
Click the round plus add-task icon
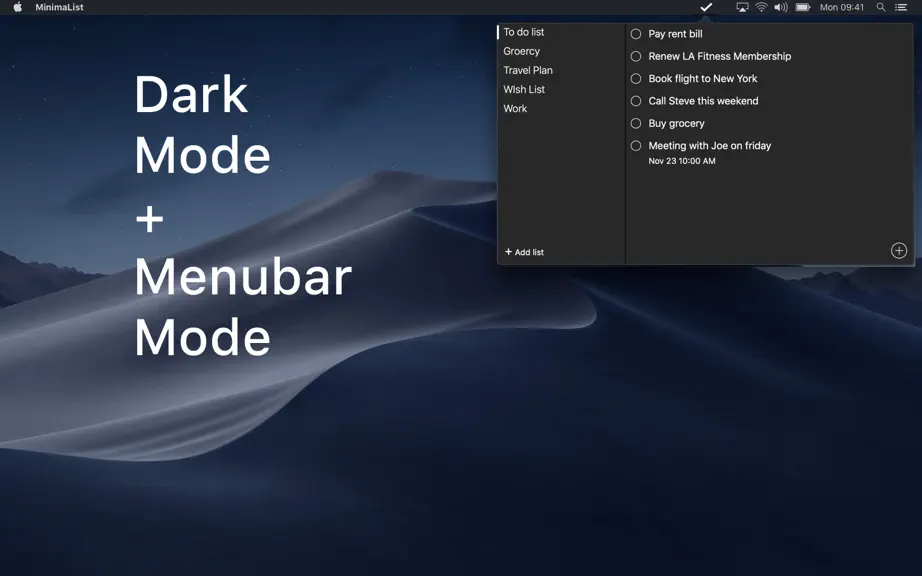898,250
